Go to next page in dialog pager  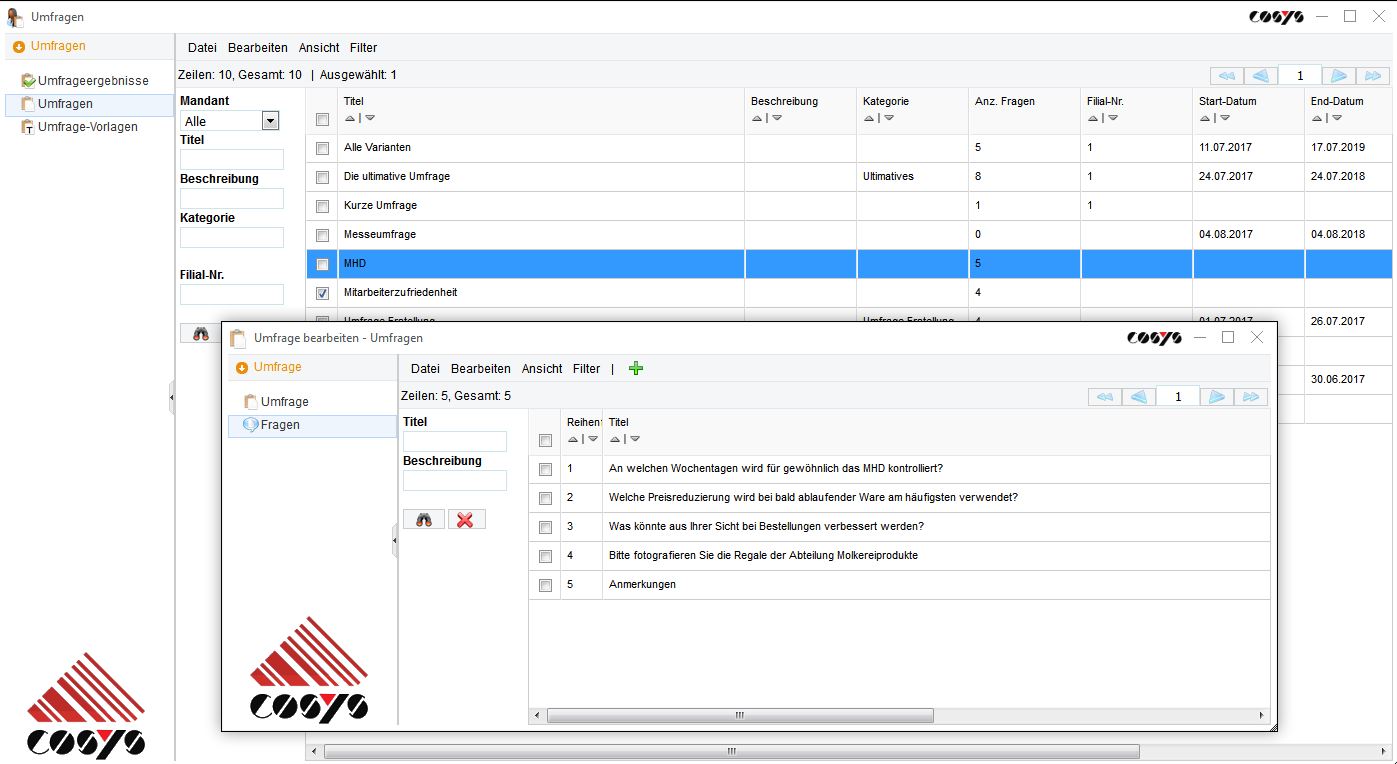pyautogui.click(x=1217, y=397)
